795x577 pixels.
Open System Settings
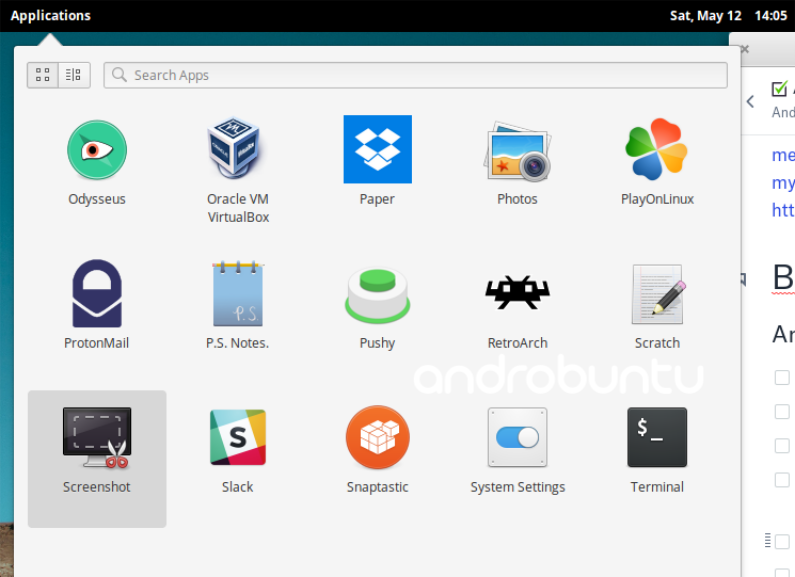pos(517,437)
